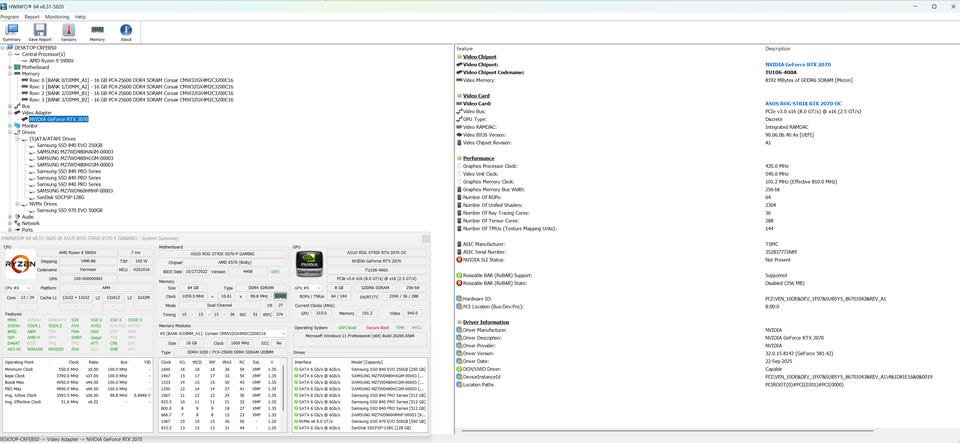
Task: Click the Video BIOS Version value 90.06.0b.40.4a
Action: [790, 135]
